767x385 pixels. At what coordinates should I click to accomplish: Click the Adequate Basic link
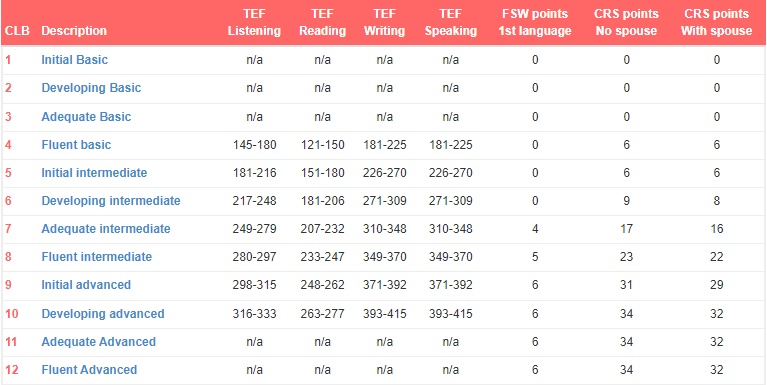[x=86, y=116]
